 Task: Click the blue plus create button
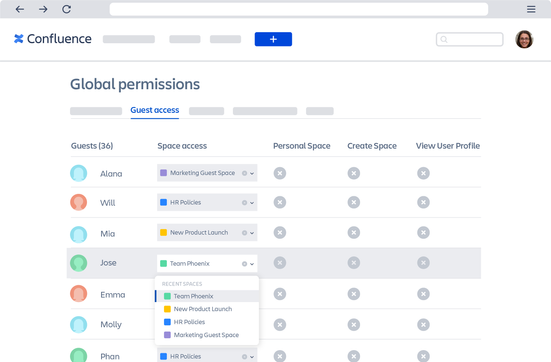273,39
